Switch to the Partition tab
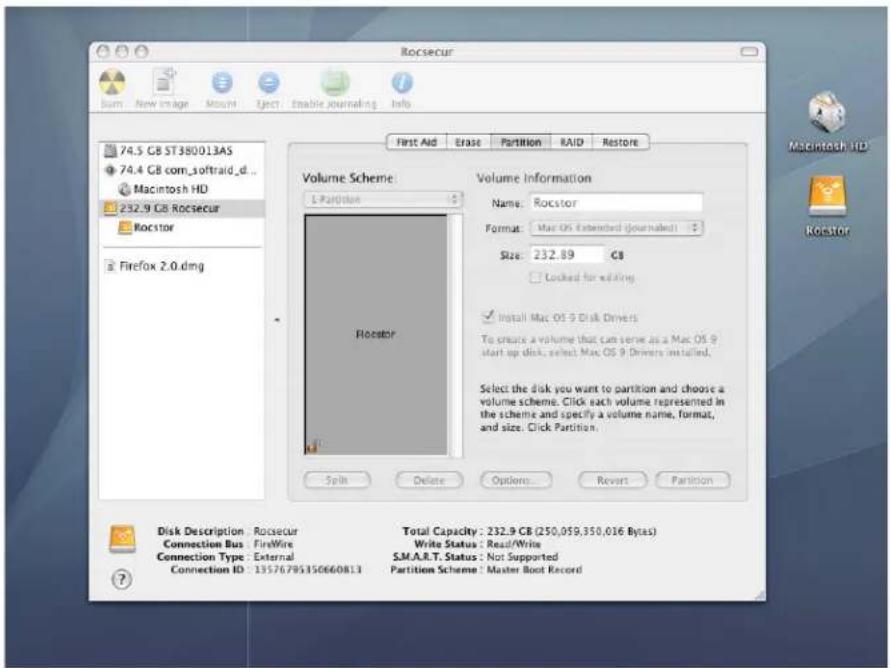The image size is (890, 668). point(520,142)
